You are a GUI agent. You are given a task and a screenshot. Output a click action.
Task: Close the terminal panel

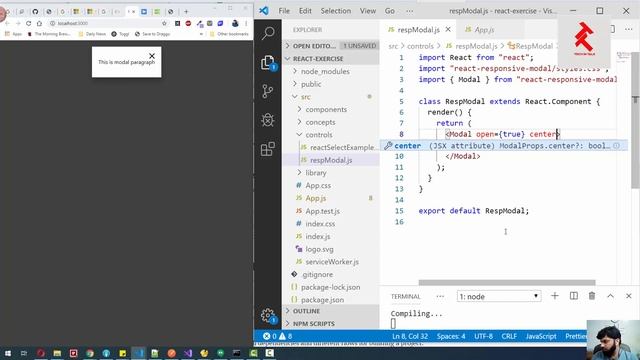[x=629, y=296]
